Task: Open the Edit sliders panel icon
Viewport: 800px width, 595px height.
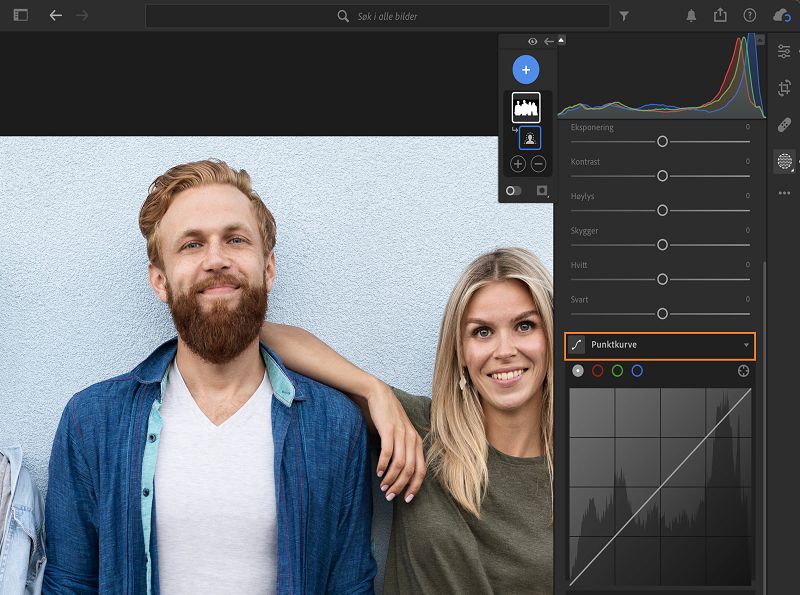Action: coord(784,51)
